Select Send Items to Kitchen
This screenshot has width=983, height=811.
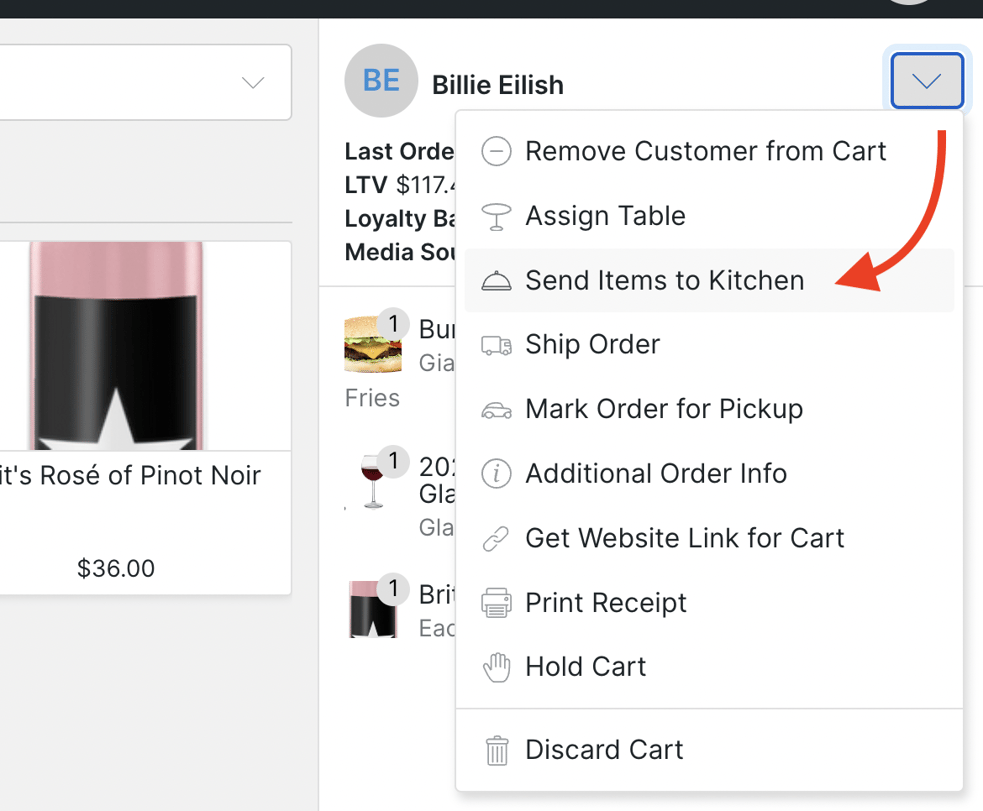click(x=664, y=281)
